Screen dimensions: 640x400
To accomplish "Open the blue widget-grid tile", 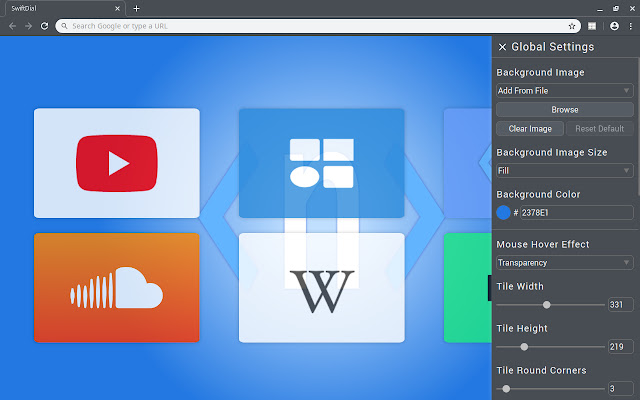I will point(322,163).
